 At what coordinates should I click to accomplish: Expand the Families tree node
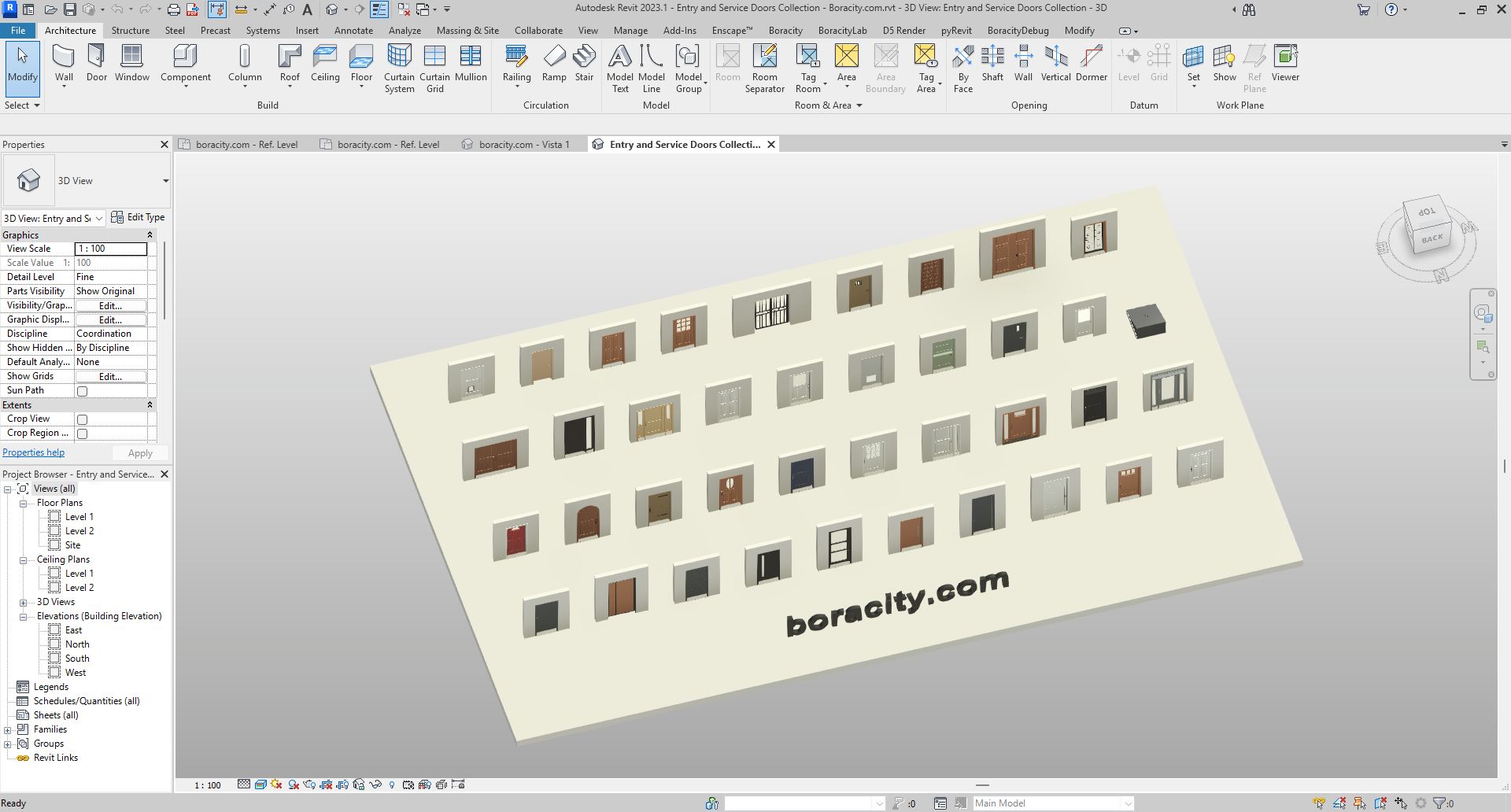point(8,730)
